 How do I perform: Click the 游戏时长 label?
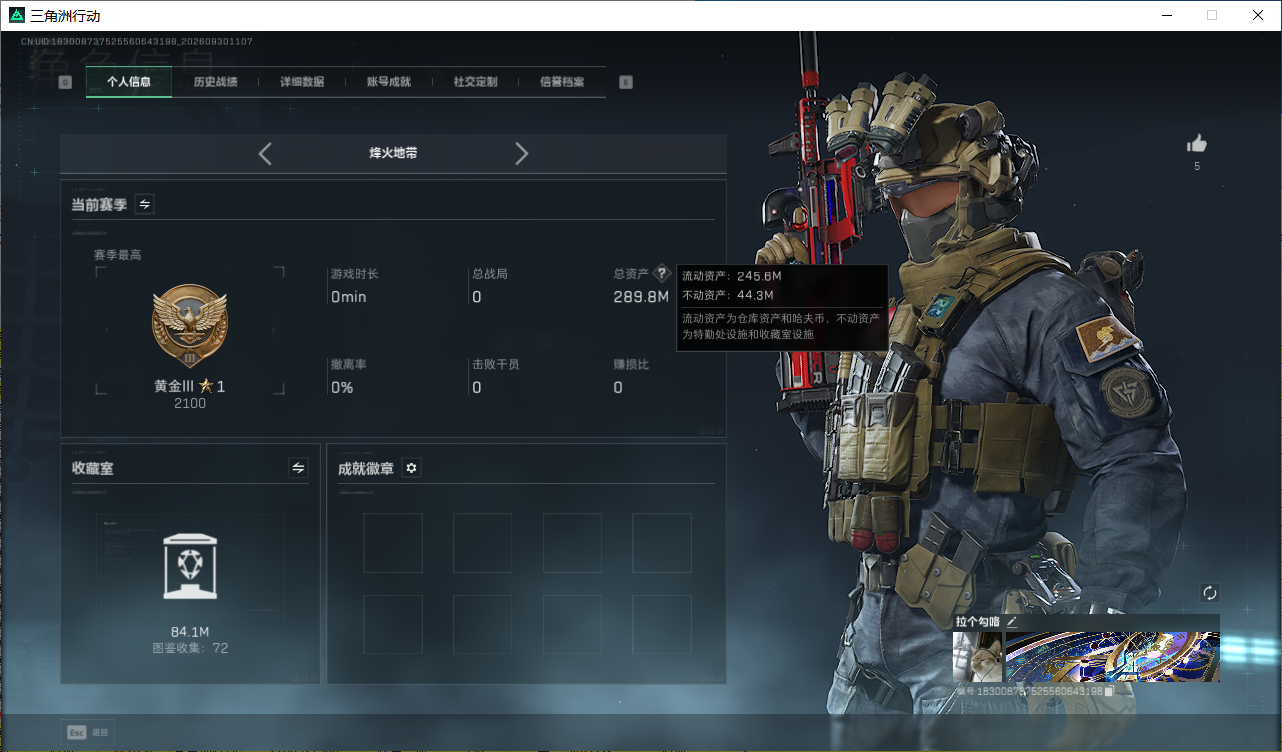355,274
